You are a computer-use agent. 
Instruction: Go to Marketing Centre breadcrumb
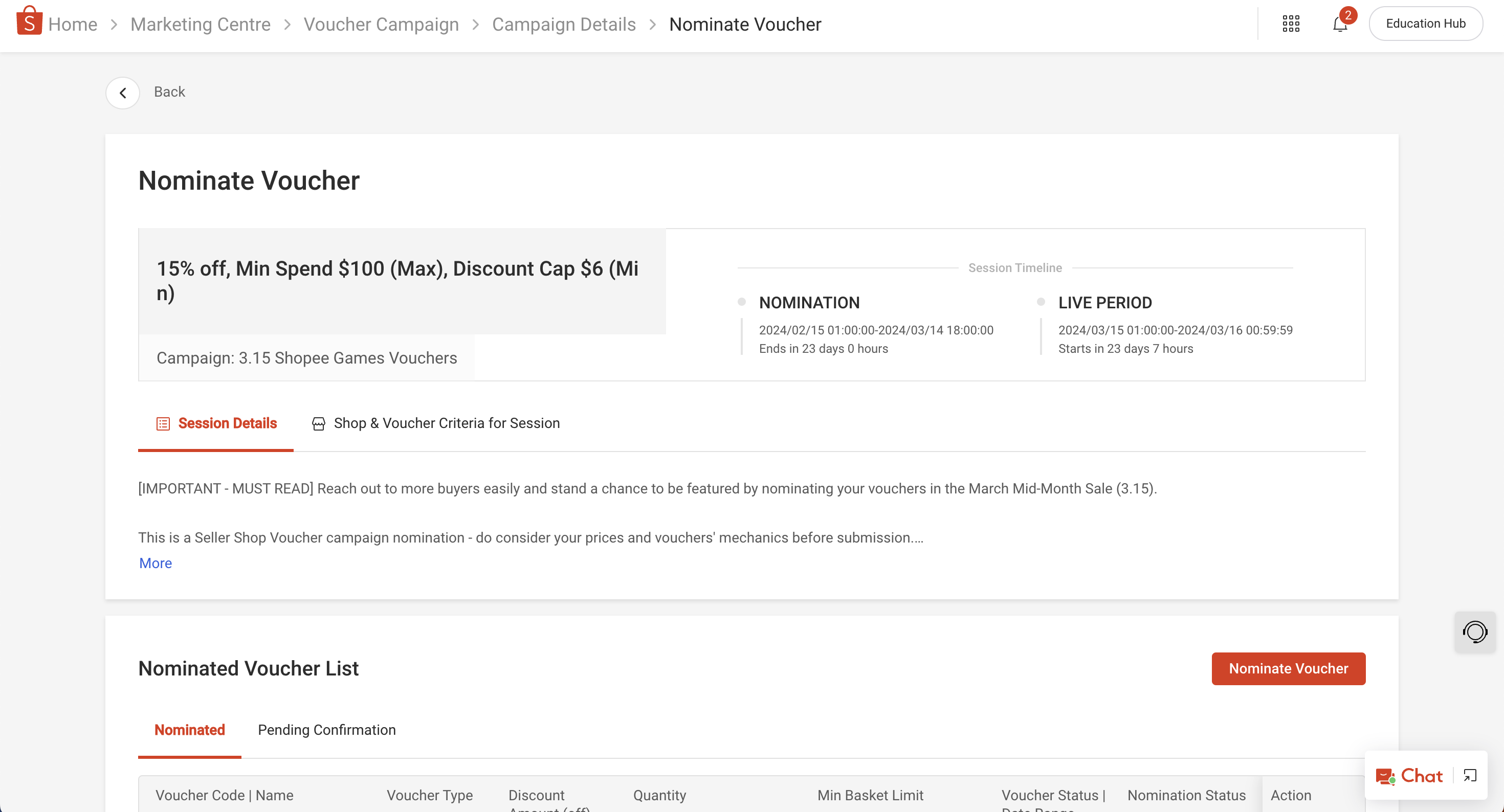coord(200,25)
